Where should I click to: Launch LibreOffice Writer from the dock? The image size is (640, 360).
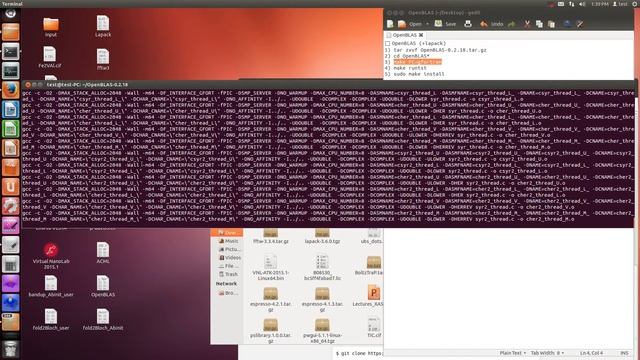11,110
